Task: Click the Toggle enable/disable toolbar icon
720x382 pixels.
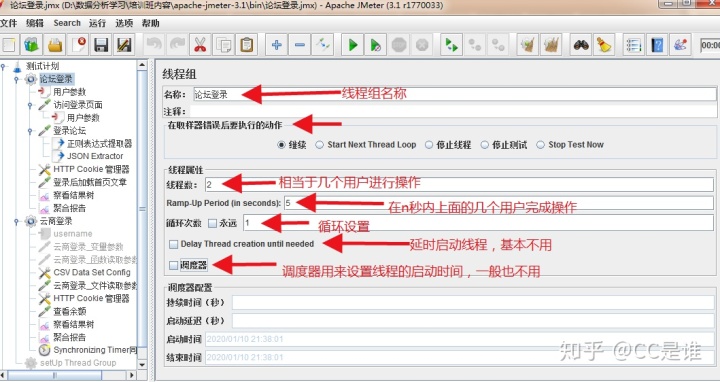Action: (x=323, y=45)
